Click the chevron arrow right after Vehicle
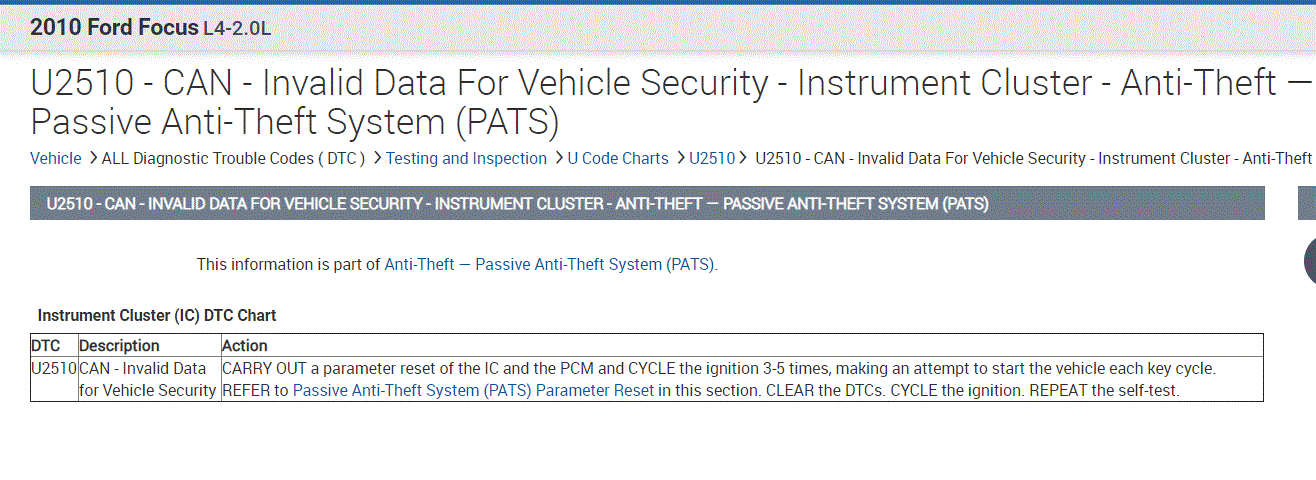This screenshot has width=1316, height=480. pos(92,158)
